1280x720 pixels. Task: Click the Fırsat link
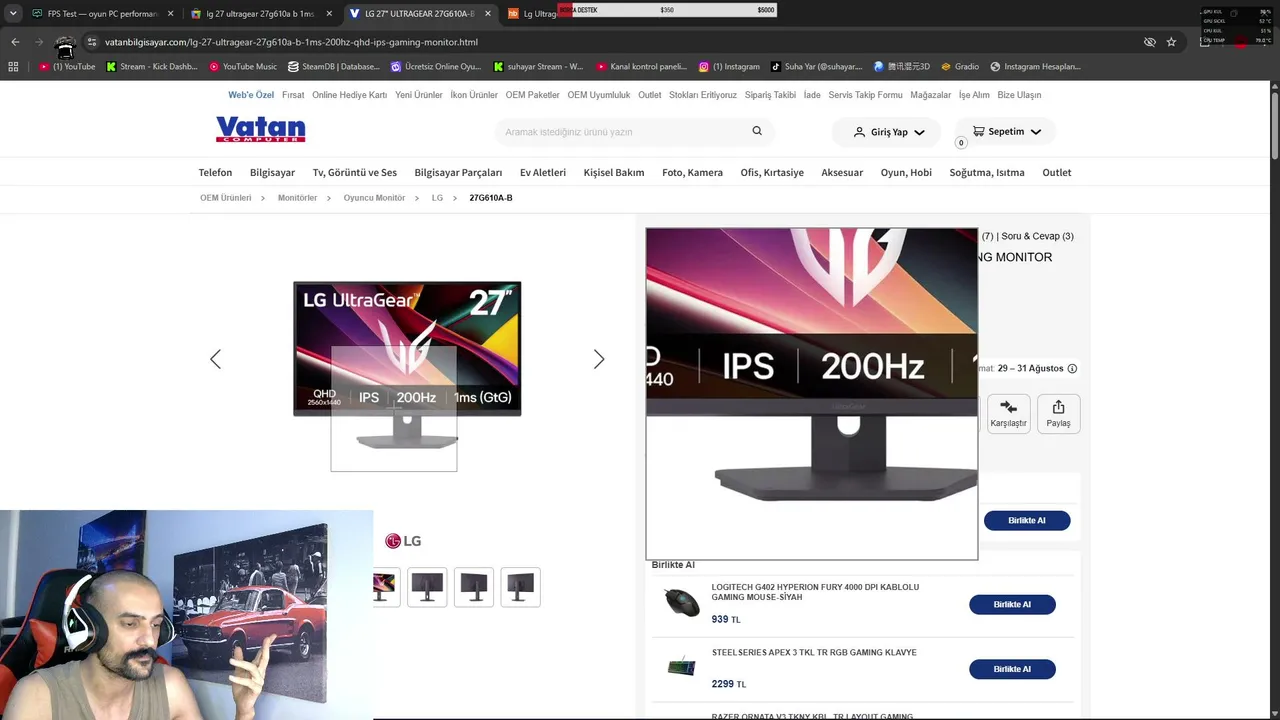pos(293,95)
